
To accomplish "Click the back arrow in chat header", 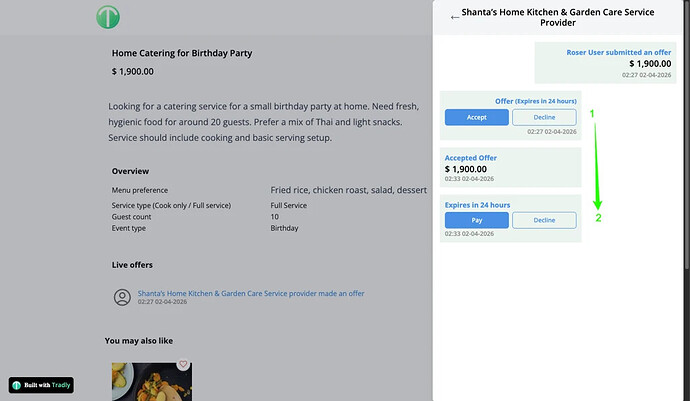I will tap(455, 17).
